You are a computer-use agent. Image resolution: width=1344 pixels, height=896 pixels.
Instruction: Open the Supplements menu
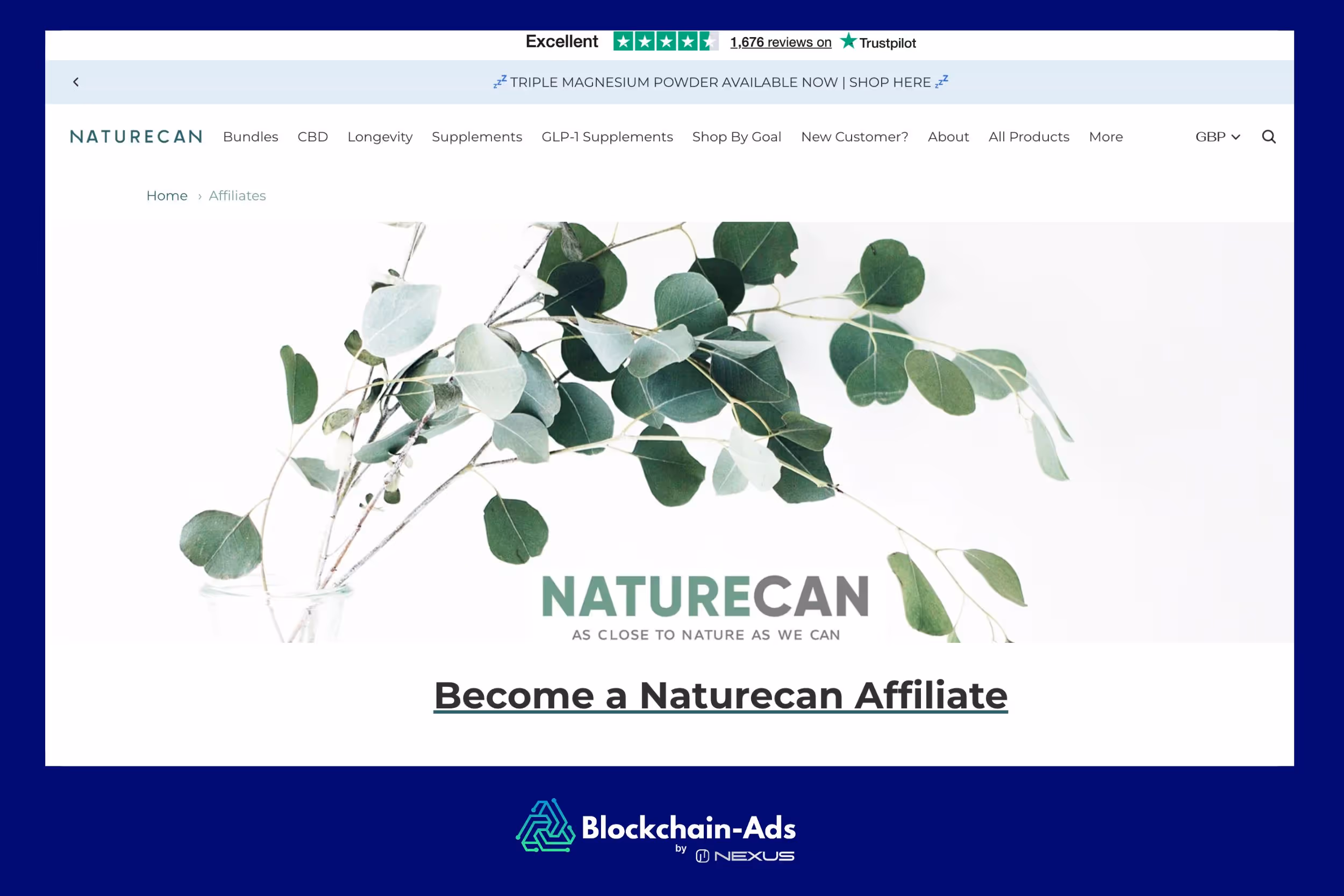(476, 137)
